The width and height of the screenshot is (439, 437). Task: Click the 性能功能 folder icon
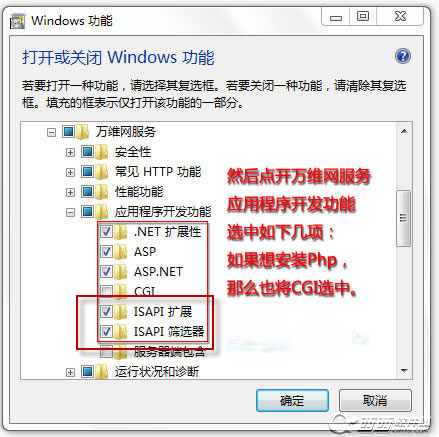coord(102,192)
